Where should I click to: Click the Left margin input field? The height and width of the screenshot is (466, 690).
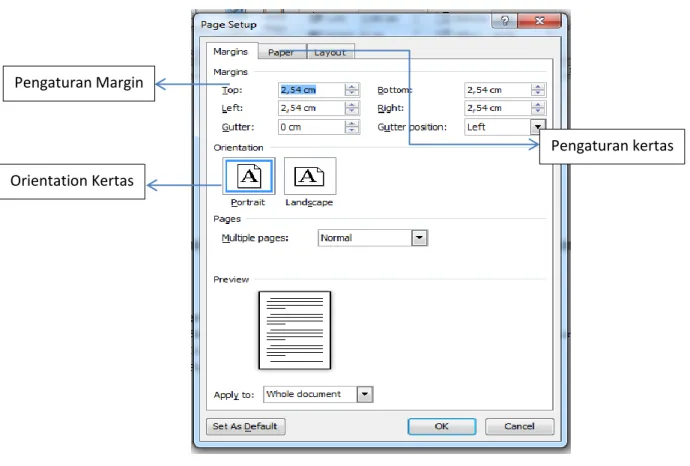tap(311, 108)
